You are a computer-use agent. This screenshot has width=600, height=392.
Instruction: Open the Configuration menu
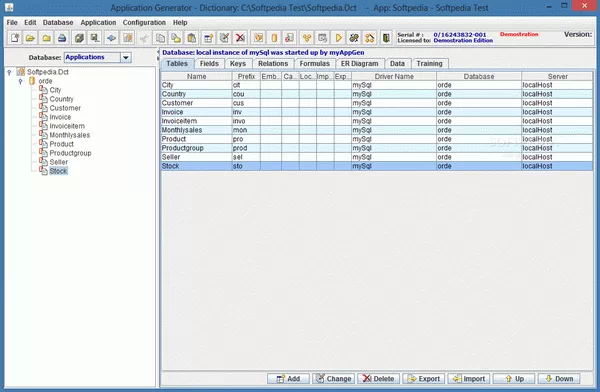144,23
